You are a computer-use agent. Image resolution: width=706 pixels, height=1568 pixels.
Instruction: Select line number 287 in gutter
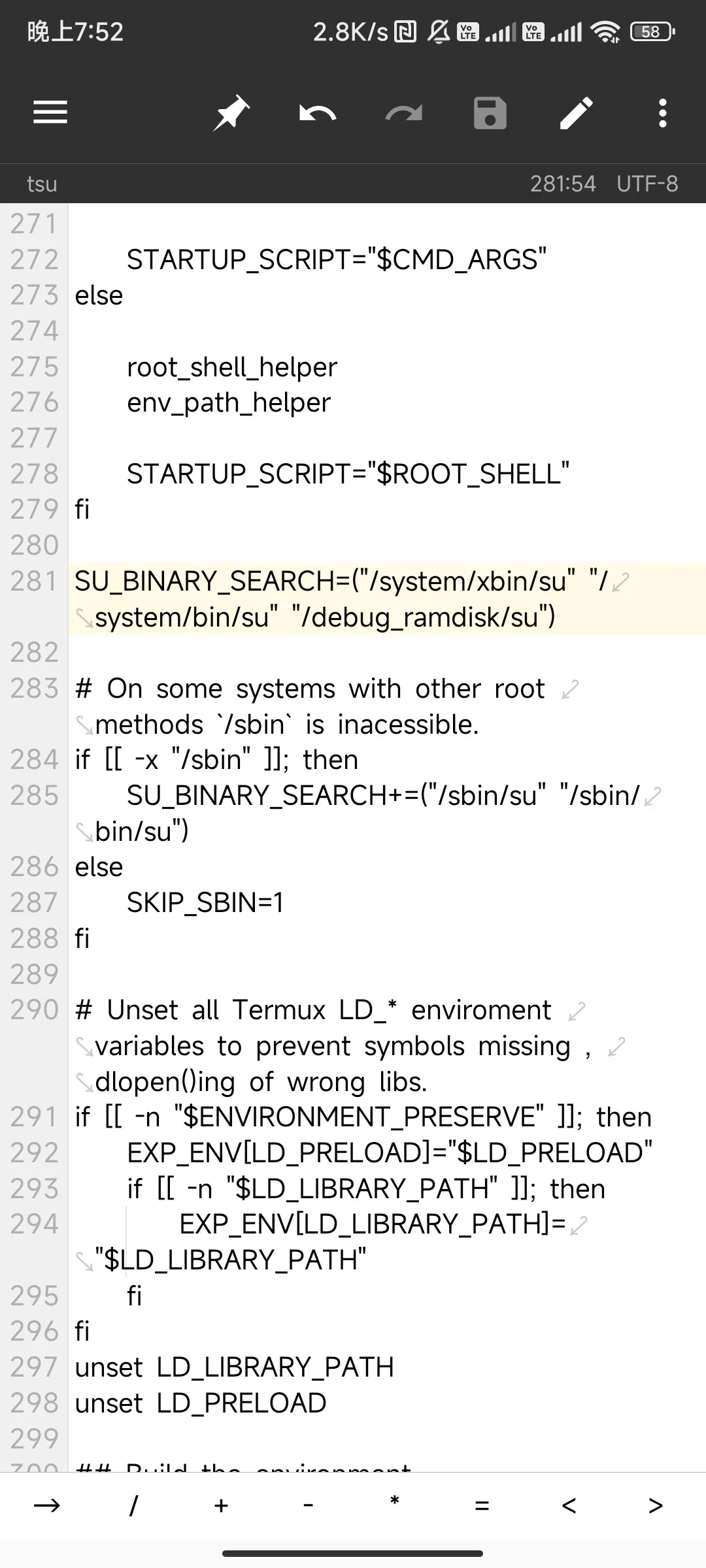click(x=34, y=903)
